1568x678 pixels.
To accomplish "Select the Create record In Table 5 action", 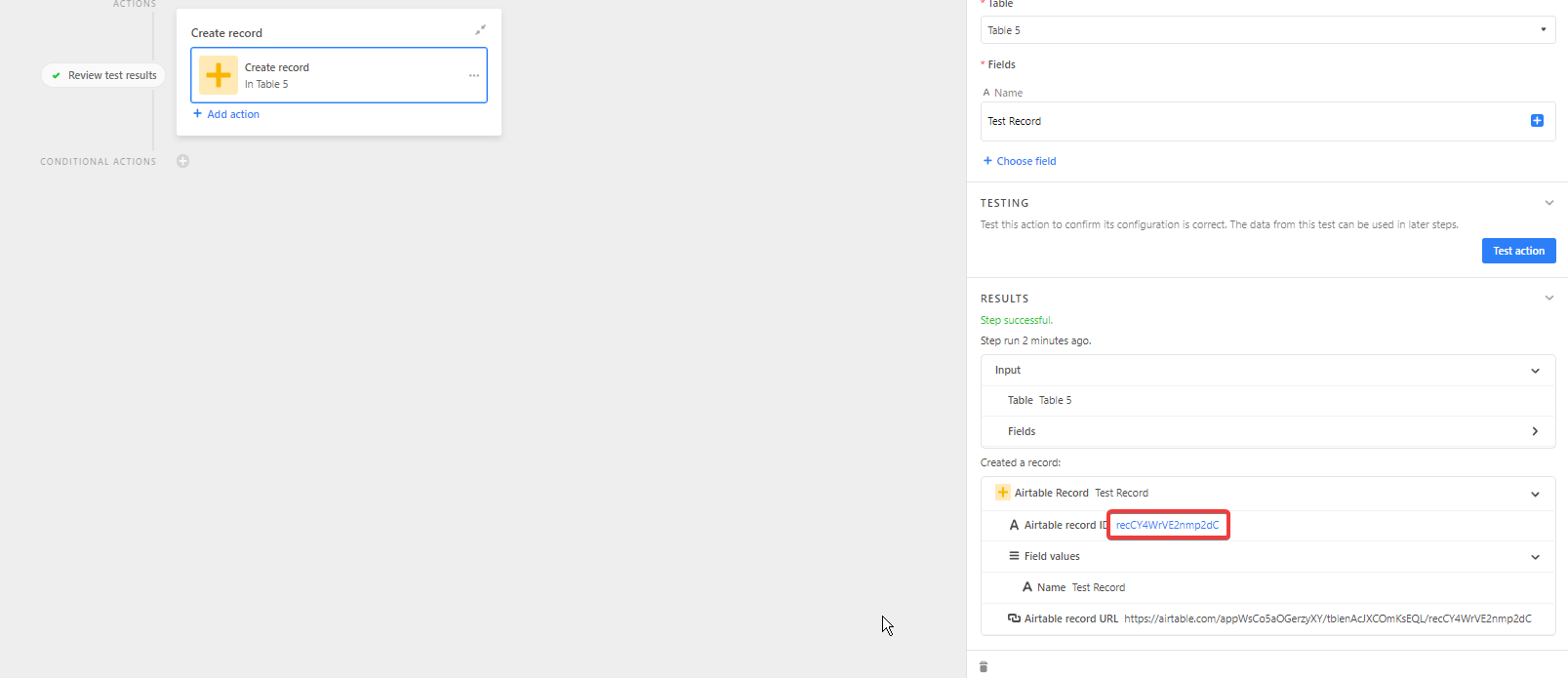I will [x=339, y=75].
